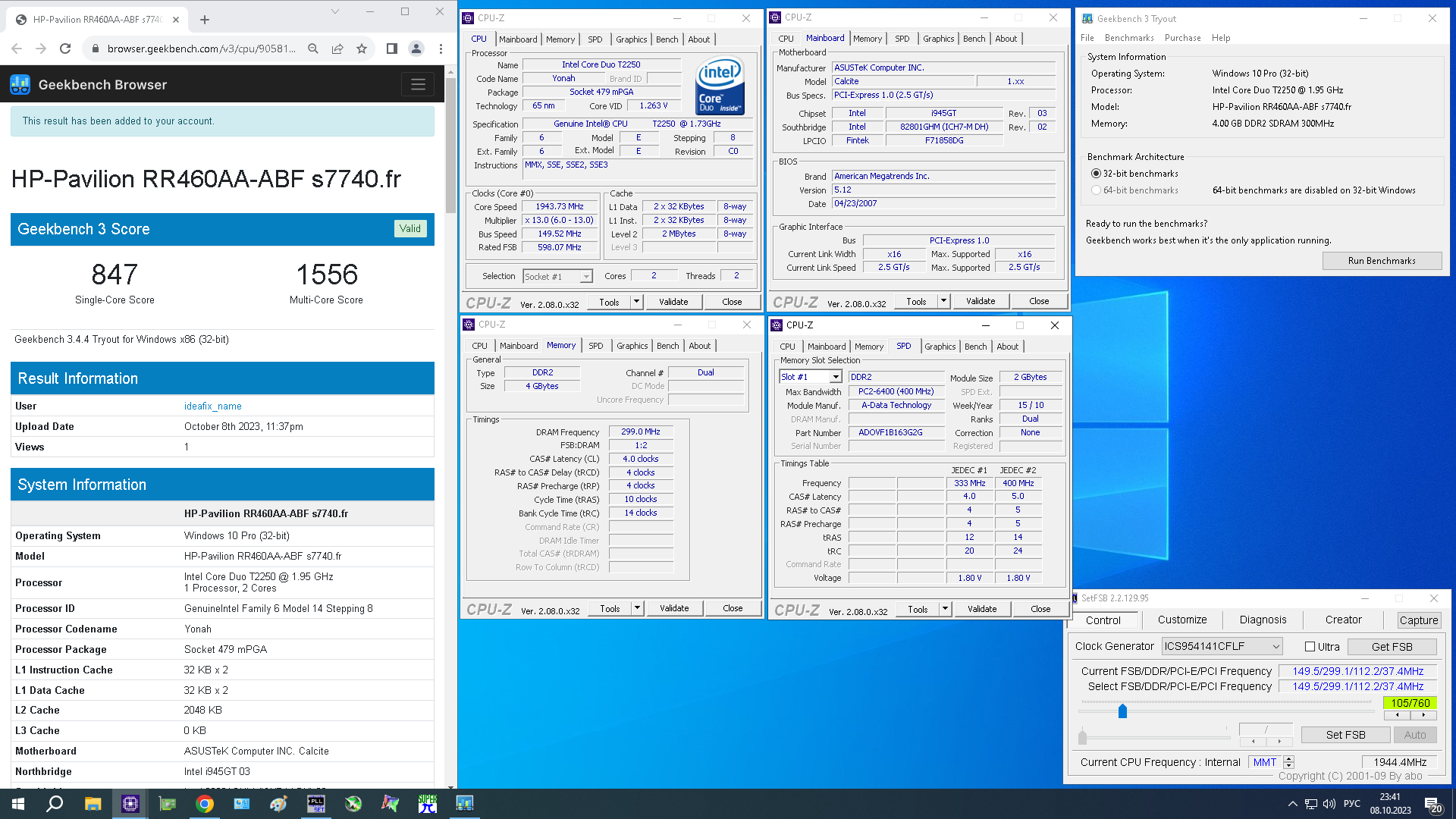Click the Geekbench Browser logo icon
Screen dimensions: 1456x819
point(20,84)
